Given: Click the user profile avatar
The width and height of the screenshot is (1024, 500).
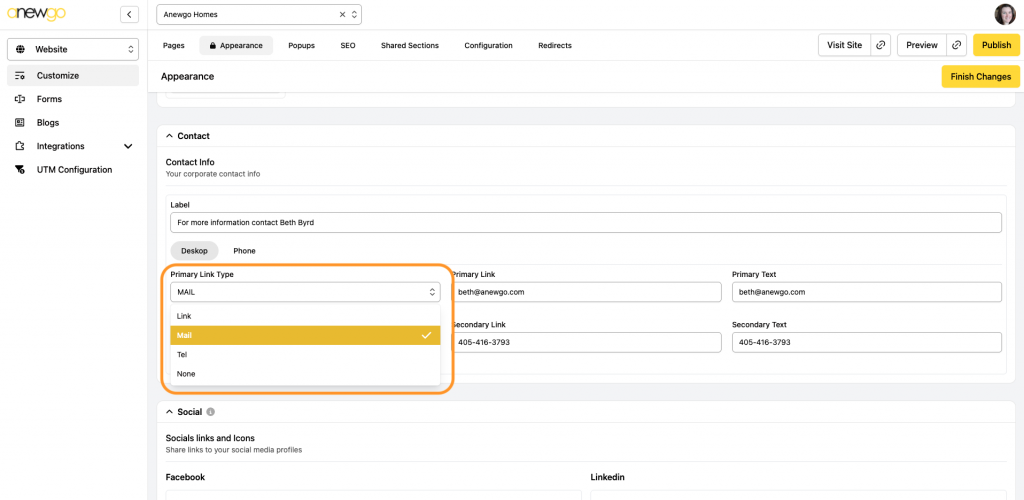Looking at the screenshot, I should (x=1004, y=14).
